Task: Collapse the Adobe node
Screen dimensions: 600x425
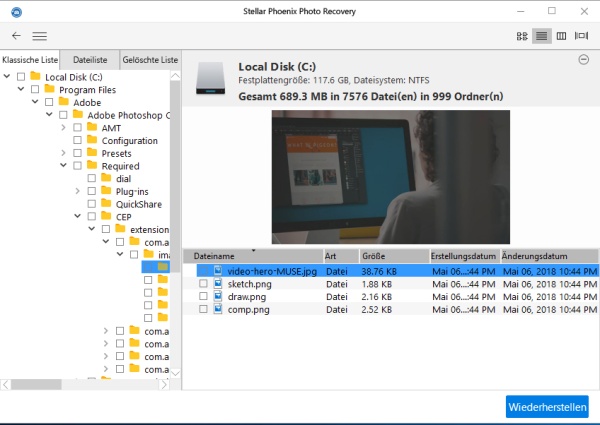Action: click(x=35, y=102)
